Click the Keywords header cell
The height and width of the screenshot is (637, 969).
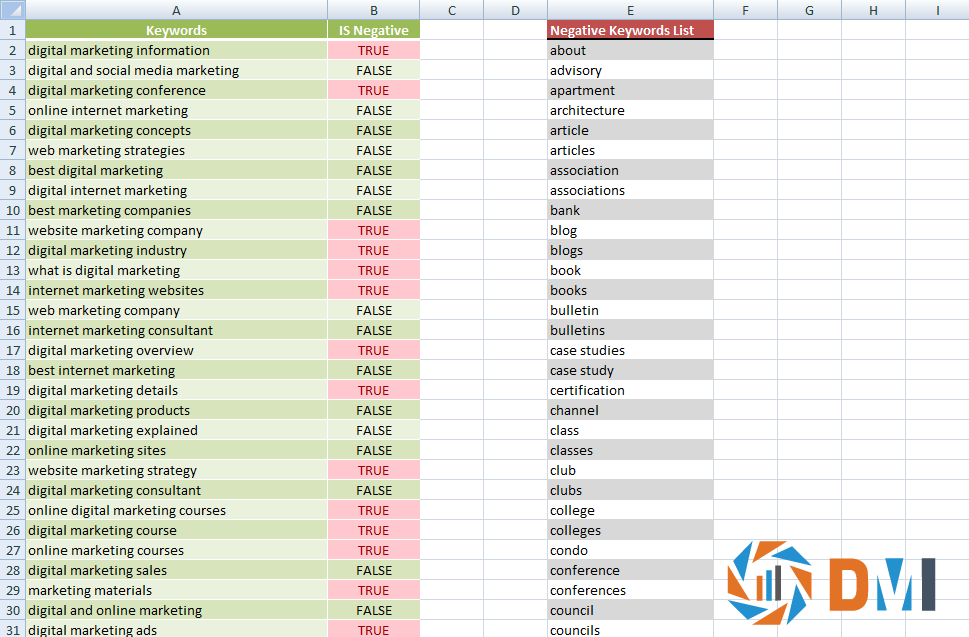176,30
